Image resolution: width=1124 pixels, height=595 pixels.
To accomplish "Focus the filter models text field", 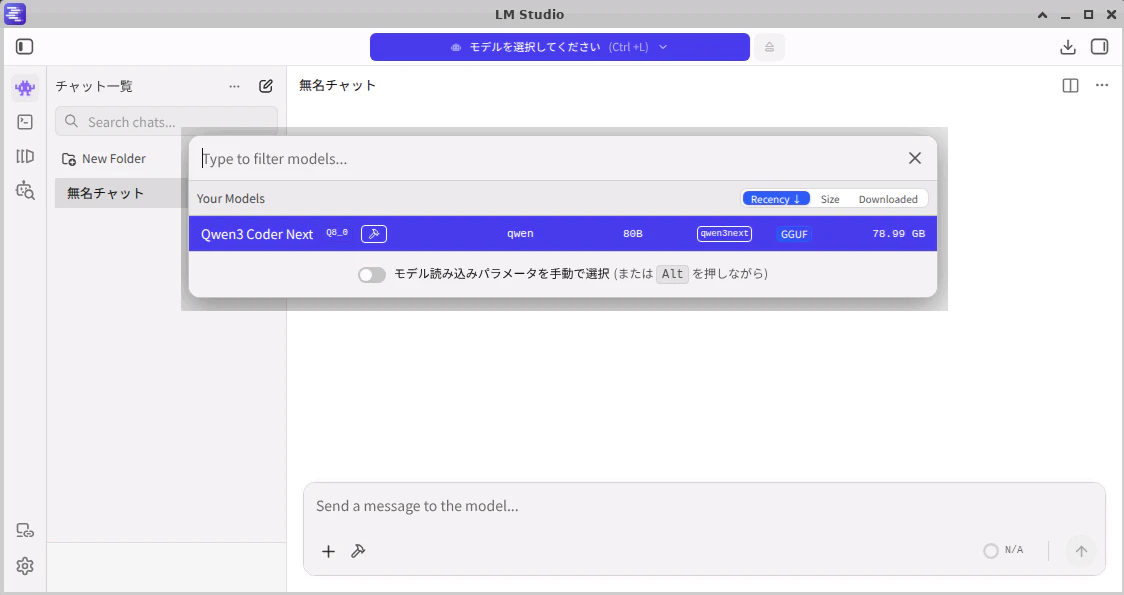I will [x=545, y=158].
